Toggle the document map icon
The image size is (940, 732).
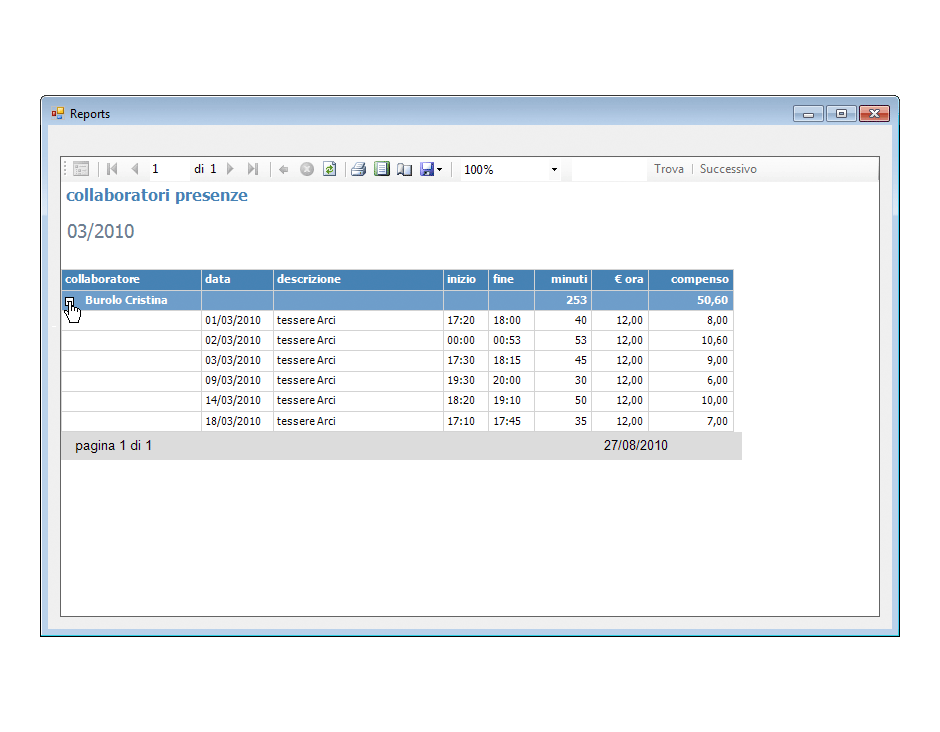click(x=81, y=169)
